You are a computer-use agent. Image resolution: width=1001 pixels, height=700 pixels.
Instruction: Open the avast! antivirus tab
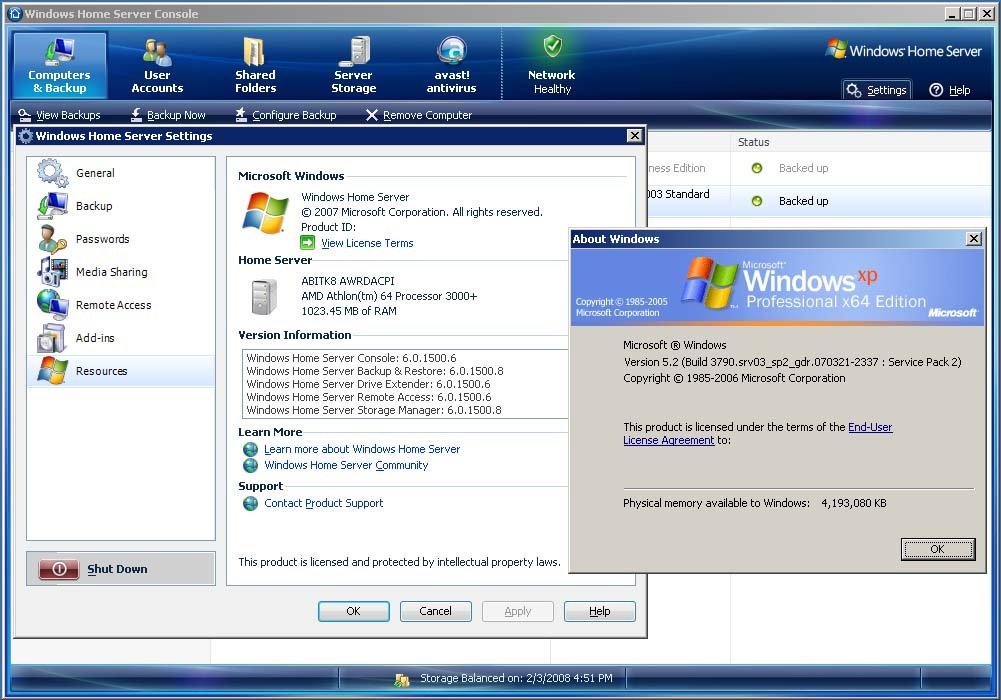451,65
